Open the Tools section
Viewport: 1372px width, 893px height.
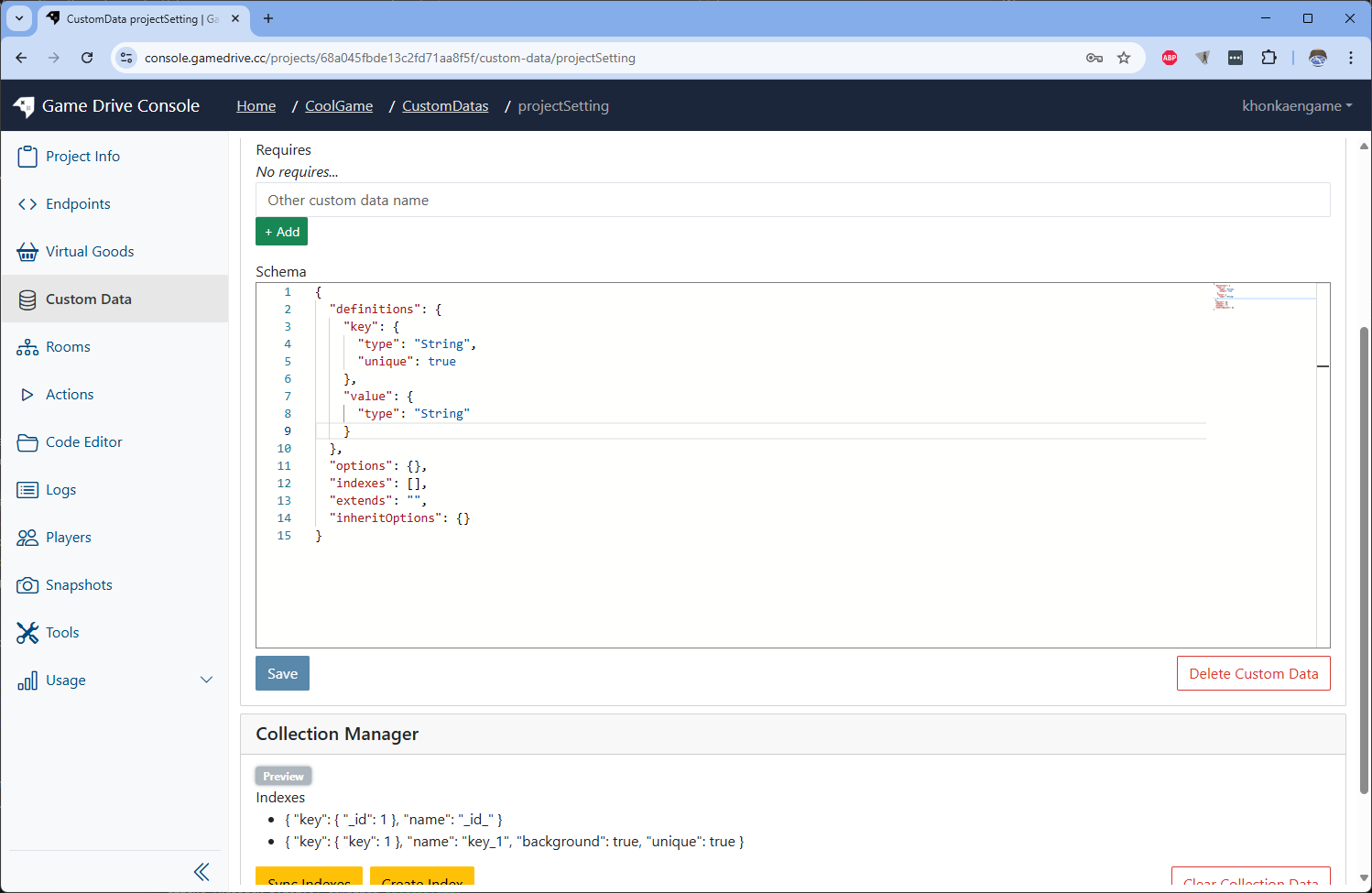(61, 632)
